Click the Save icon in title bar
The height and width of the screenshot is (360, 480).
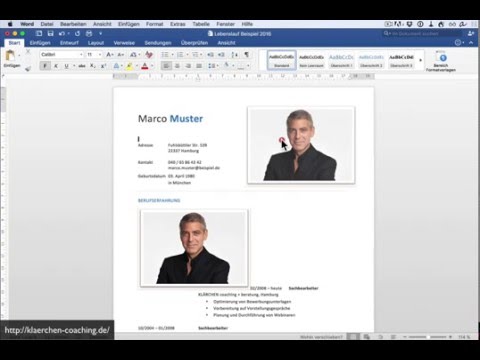pos(50,33)
